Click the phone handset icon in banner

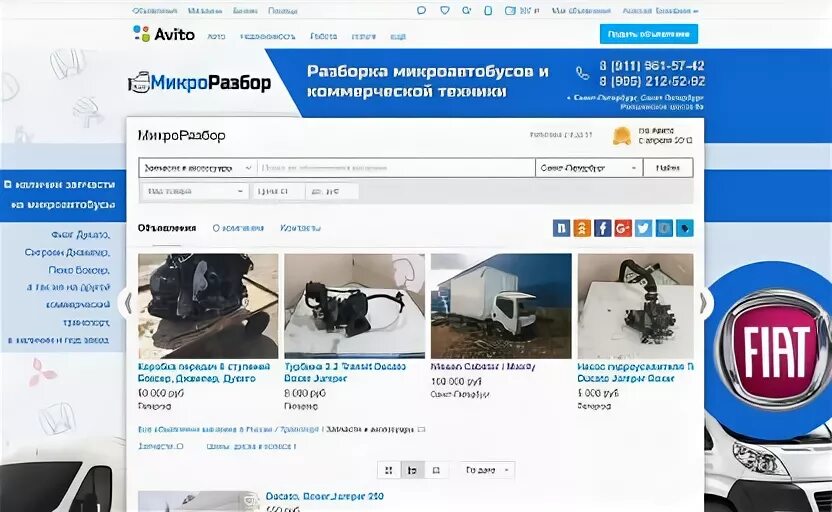tap(582, 73)
